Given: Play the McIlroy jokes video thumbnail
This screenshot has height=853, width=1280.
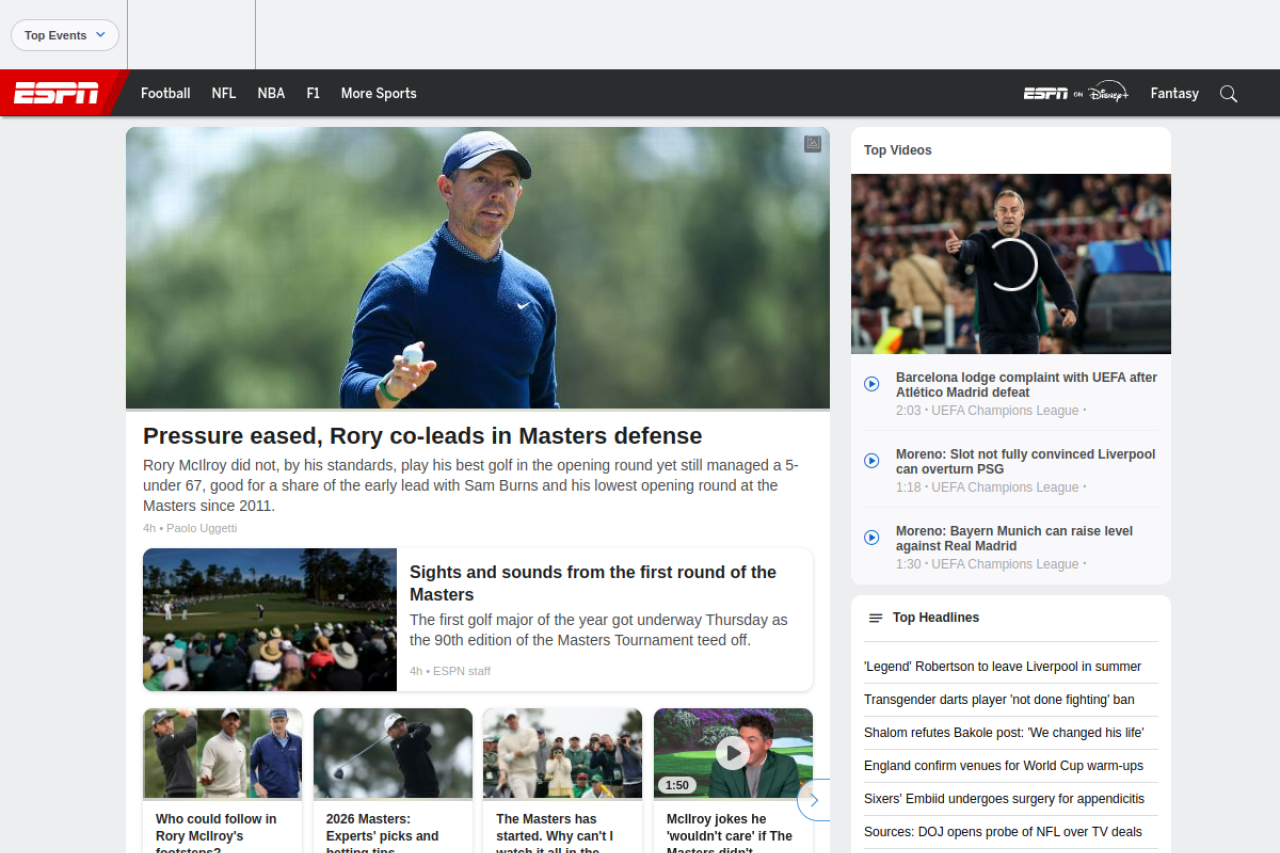Looking at the screenshot, I should (733, 753).
